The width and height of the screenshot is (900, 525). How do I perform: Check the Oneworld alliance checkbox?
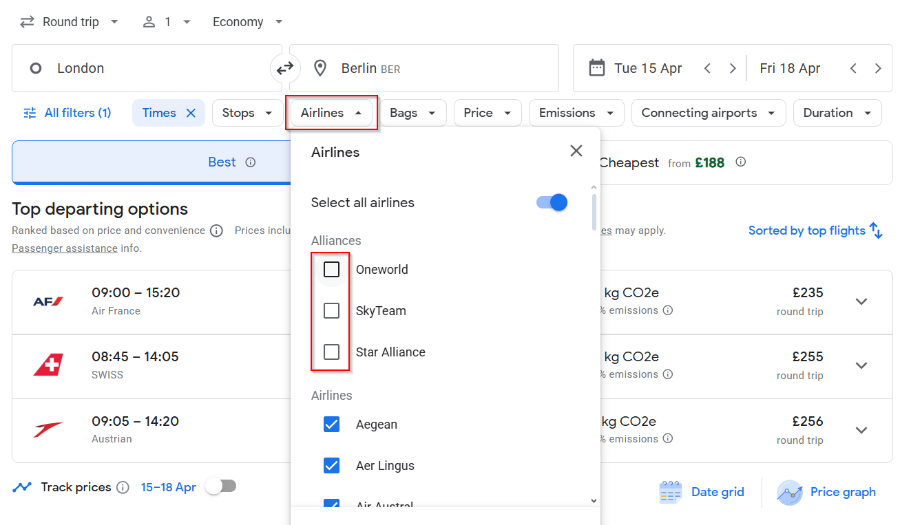point(331,269)
